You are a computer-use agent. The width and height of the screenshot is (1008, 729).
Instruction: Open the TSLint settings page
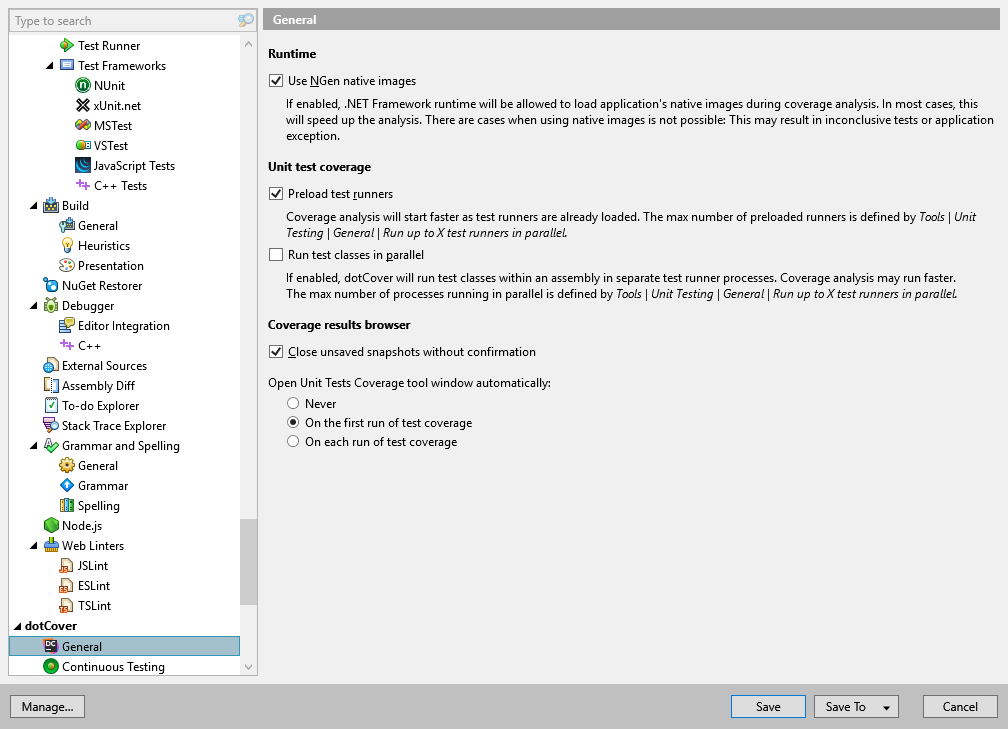point(94,606)
